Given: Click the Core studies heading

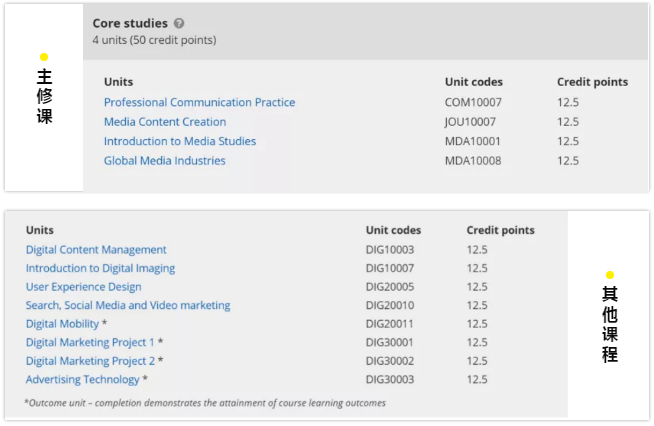Looking at the screenshot, I should tap(130, 23).
